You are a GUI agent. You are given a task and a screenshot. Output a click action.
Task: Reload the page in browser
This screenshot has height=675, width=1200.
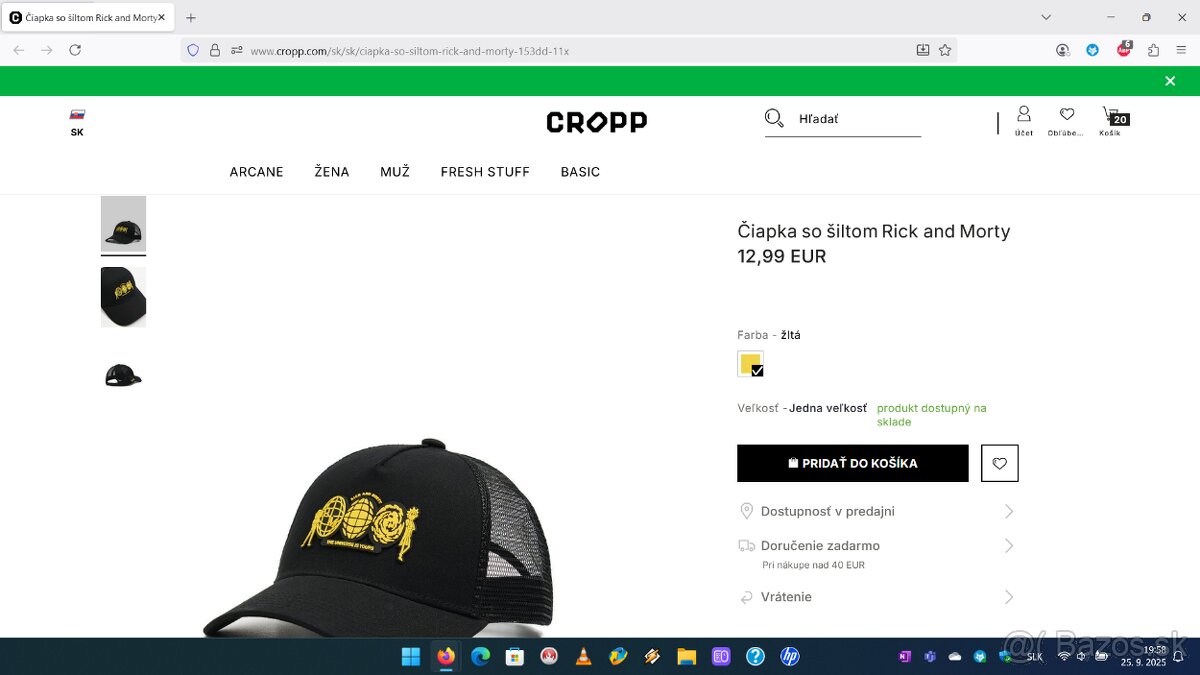pos(75,50)
